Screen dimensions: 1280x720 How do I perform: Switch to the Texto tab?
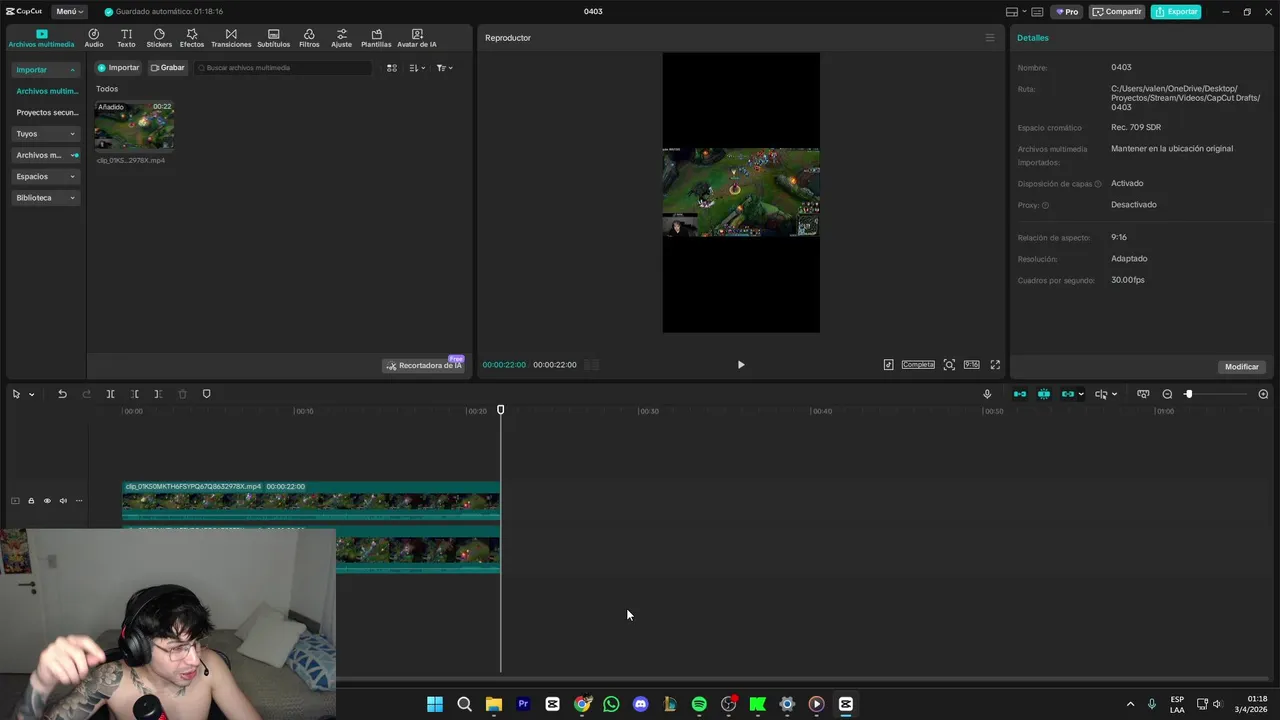[126, 38]
